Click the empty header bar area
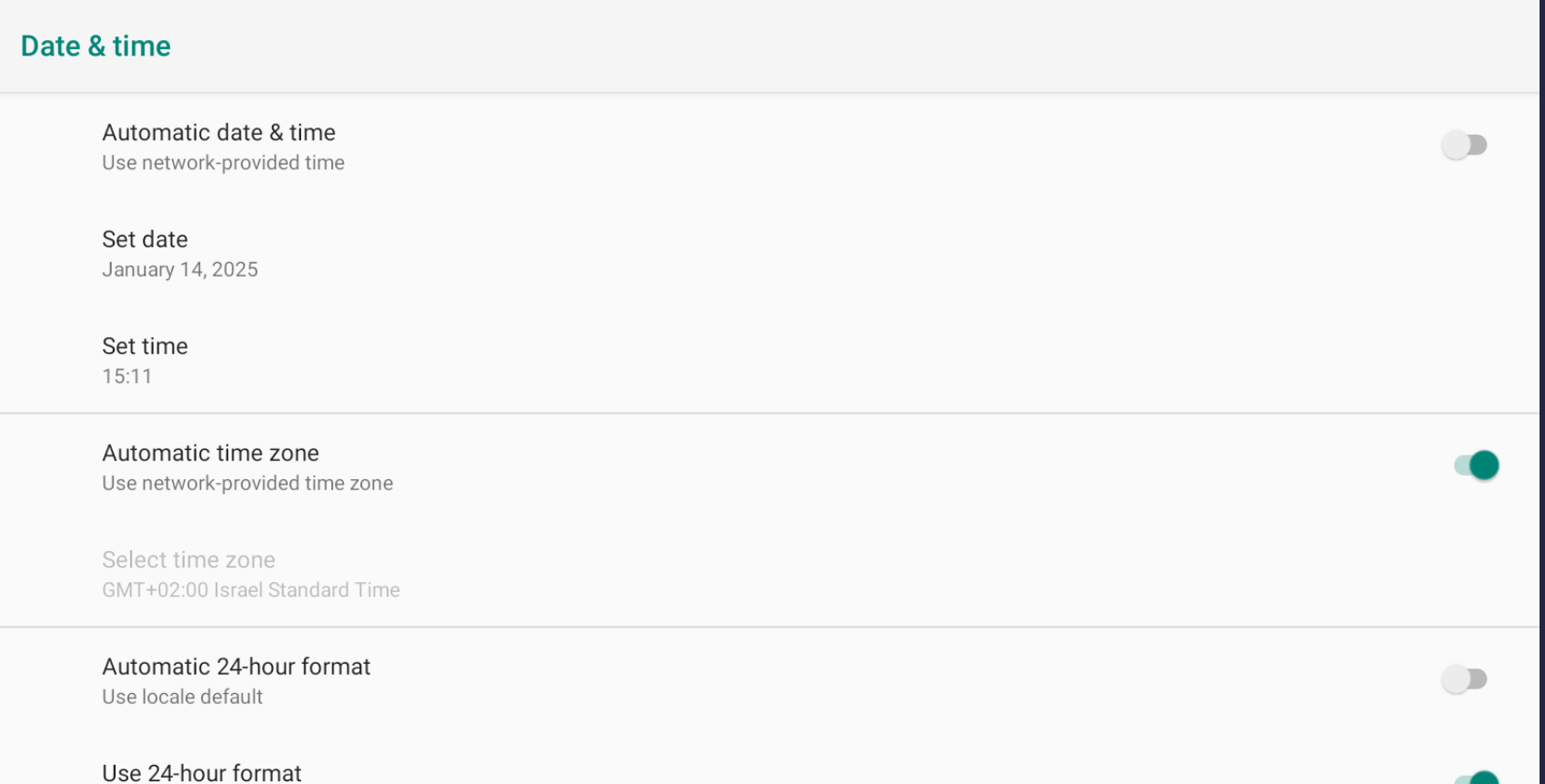 tap(819, 45)
